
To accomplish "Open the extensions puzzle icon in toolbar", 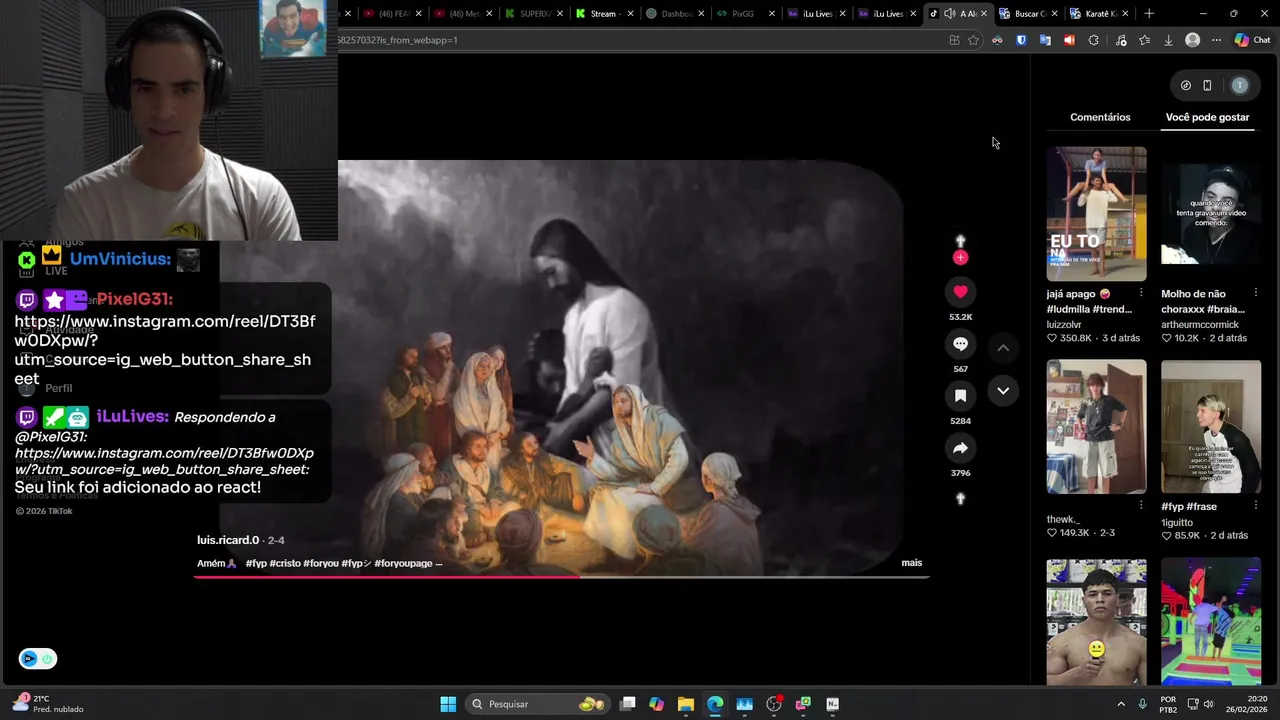I will [x=1093, y=40].
